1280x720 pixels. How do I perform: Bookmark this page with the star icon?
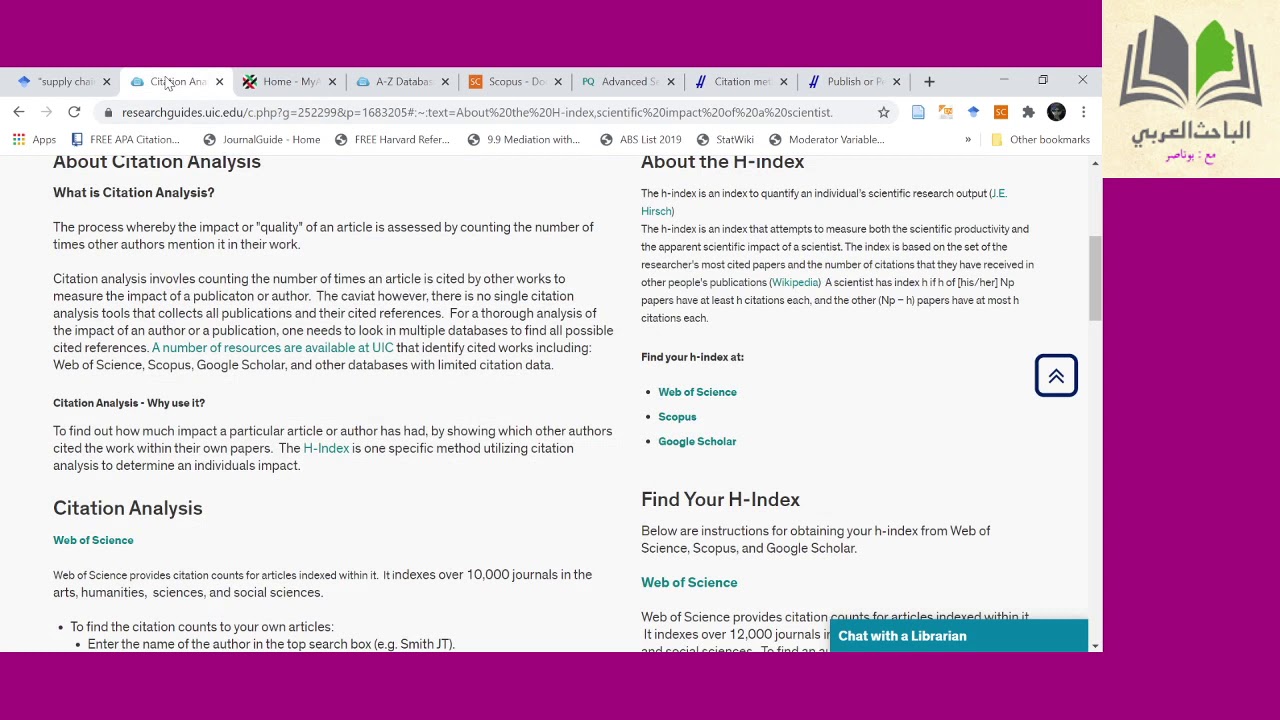click(x=884, y=112)
